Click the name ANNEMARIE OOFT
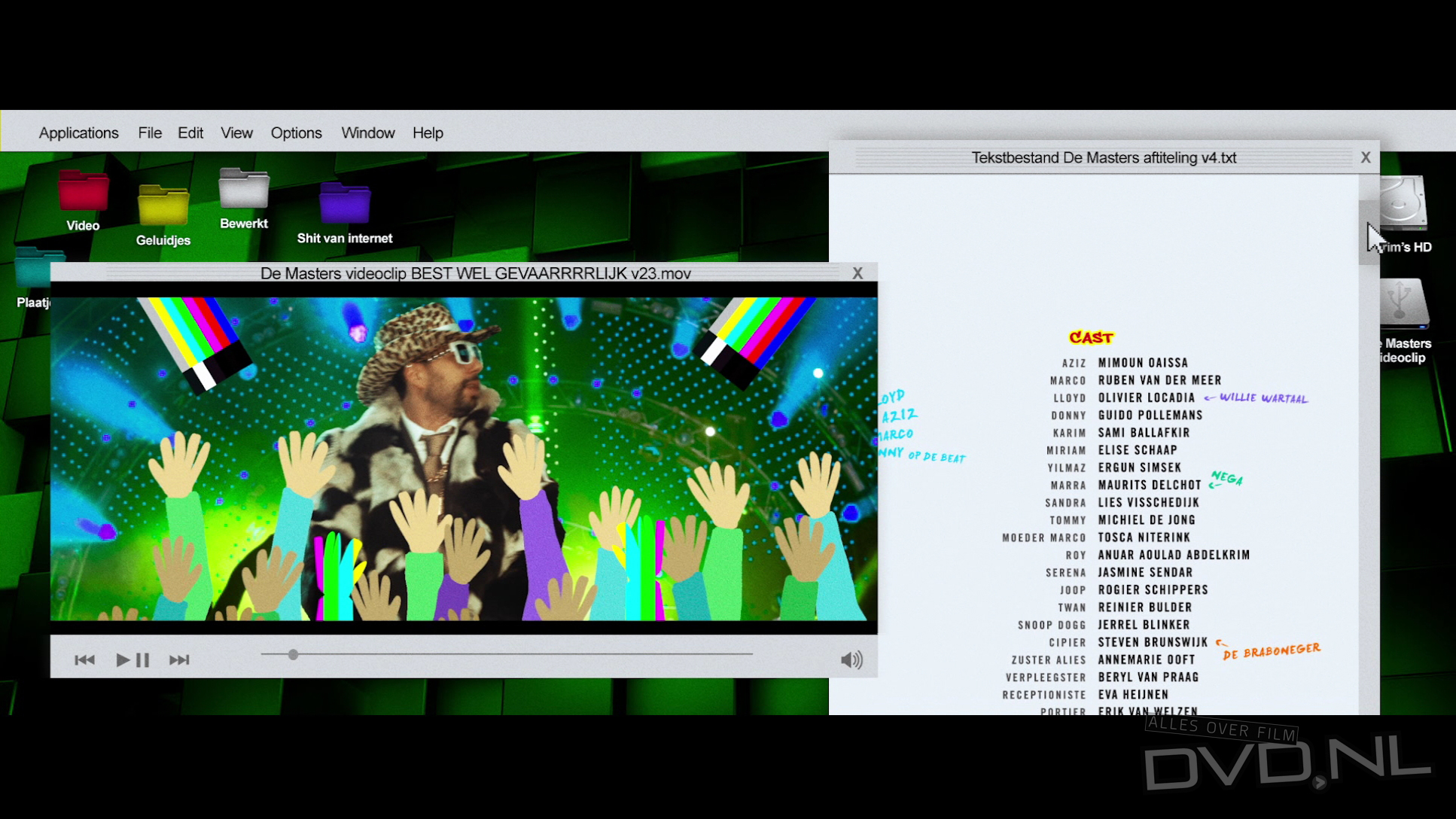1456x819 pixels. pos(1147,660)
